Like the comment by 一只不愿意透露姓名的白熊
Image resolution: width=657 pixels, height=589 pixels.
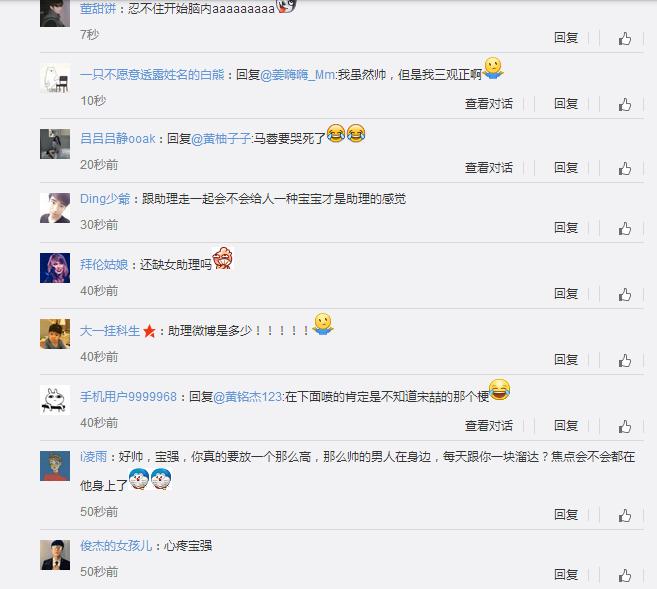pos(625,104)
